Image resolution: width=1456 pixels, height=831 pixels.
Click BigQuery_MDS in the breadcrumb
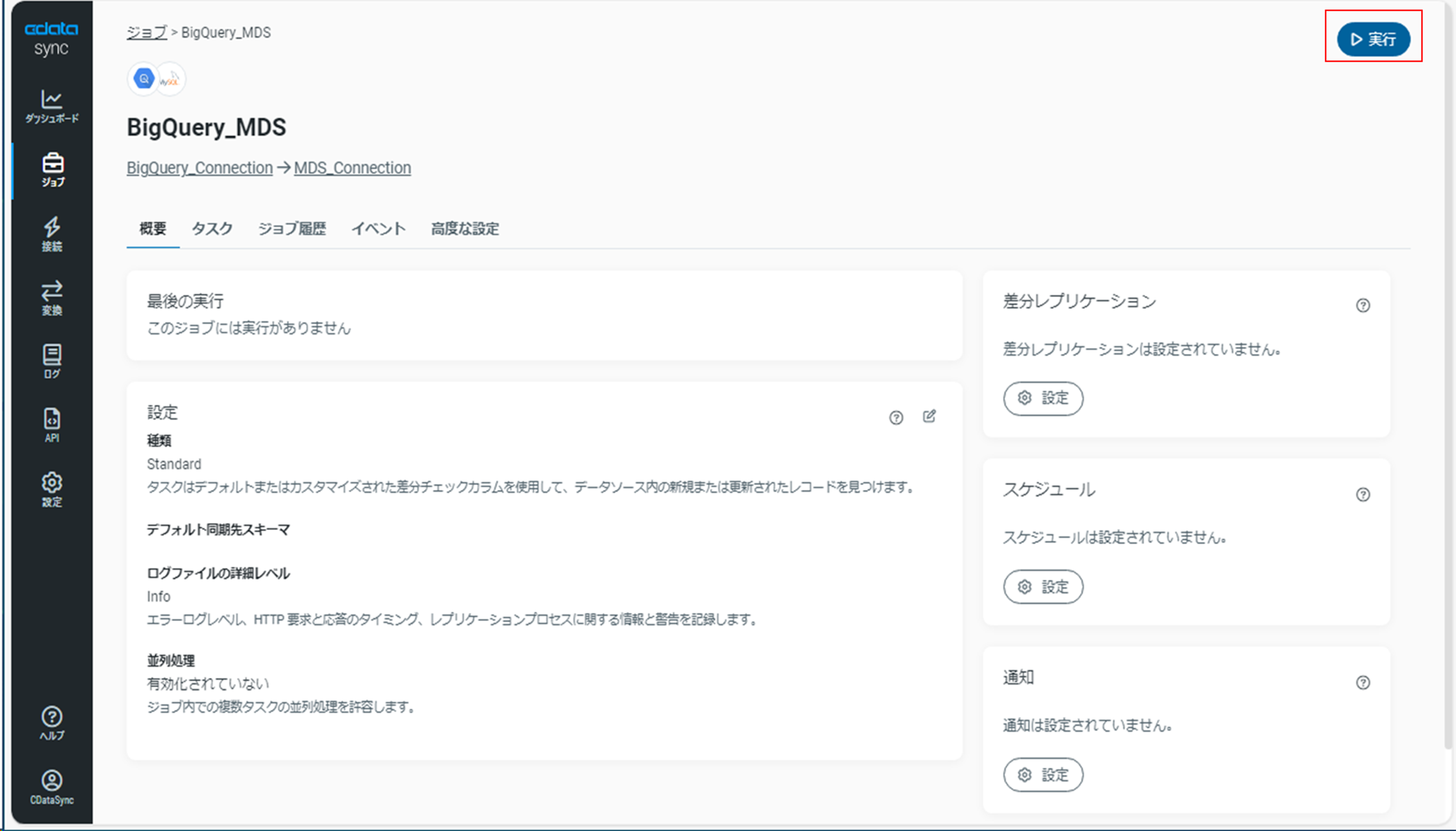pos(226,32)
